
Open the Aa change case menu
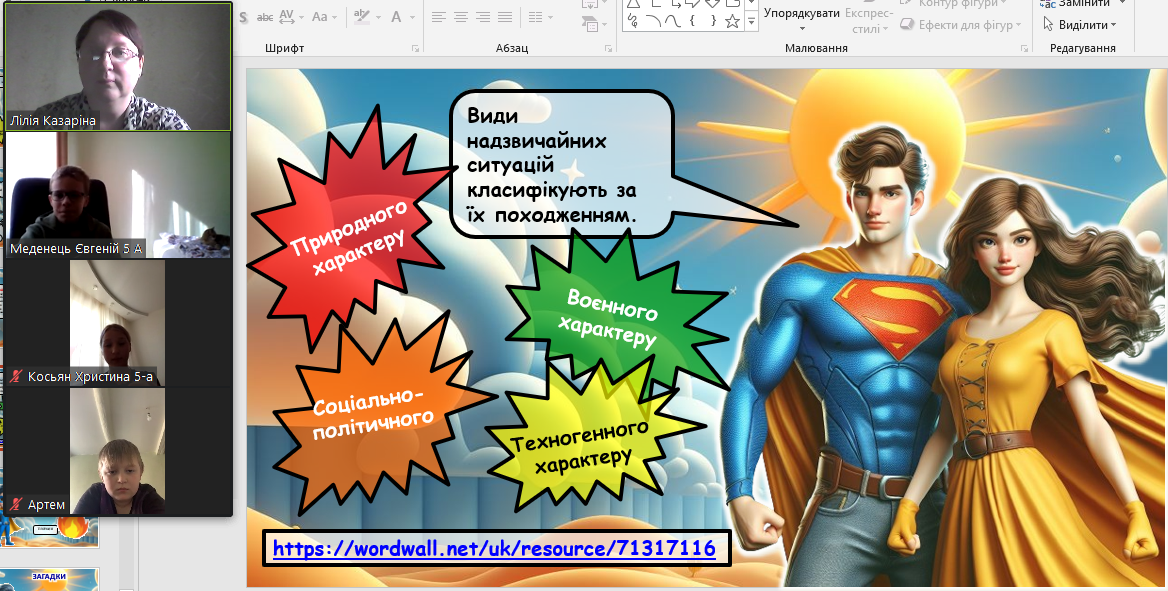pyautogui.click(x=320, y=16)
